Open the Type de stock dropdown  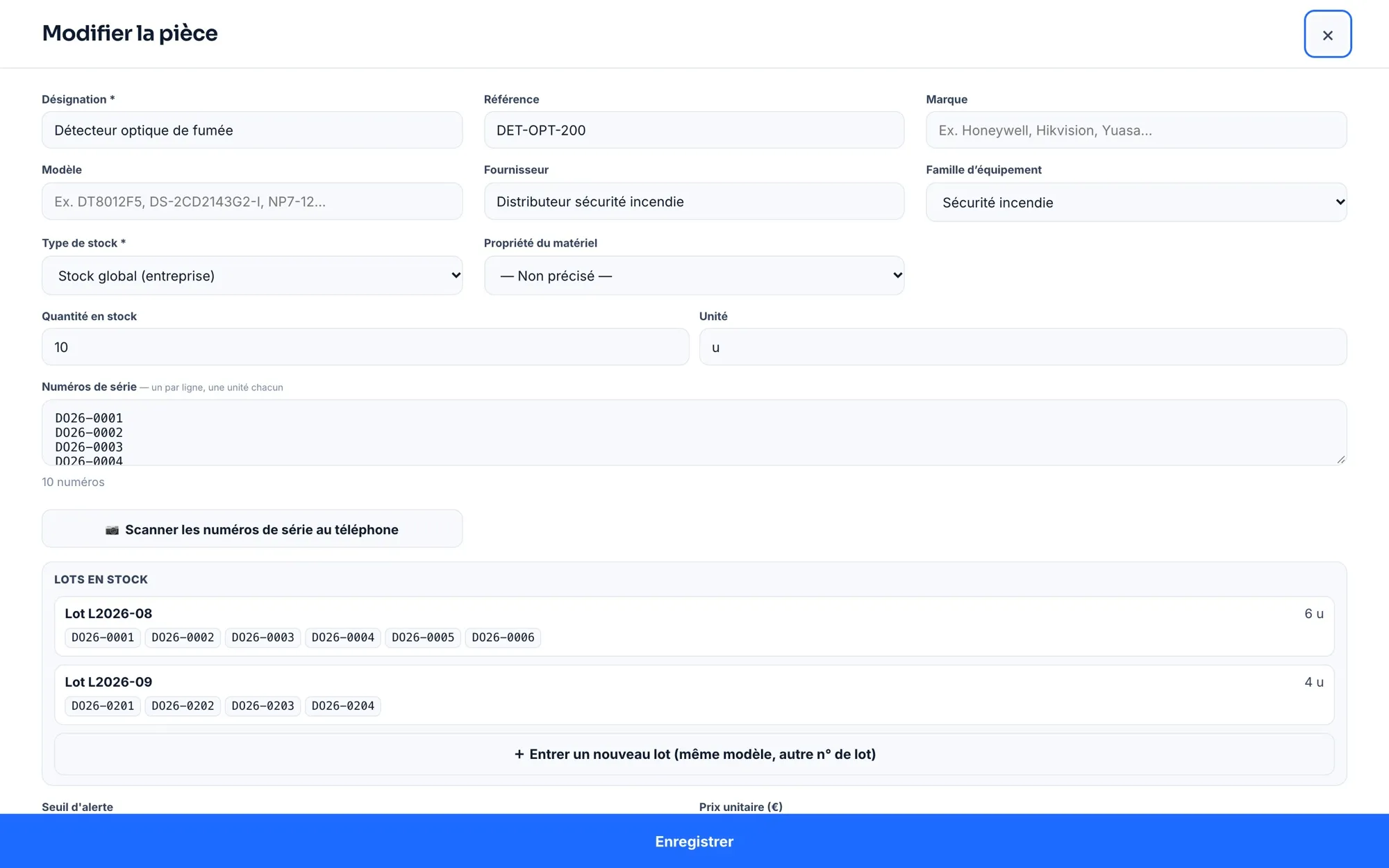point(252,276)
